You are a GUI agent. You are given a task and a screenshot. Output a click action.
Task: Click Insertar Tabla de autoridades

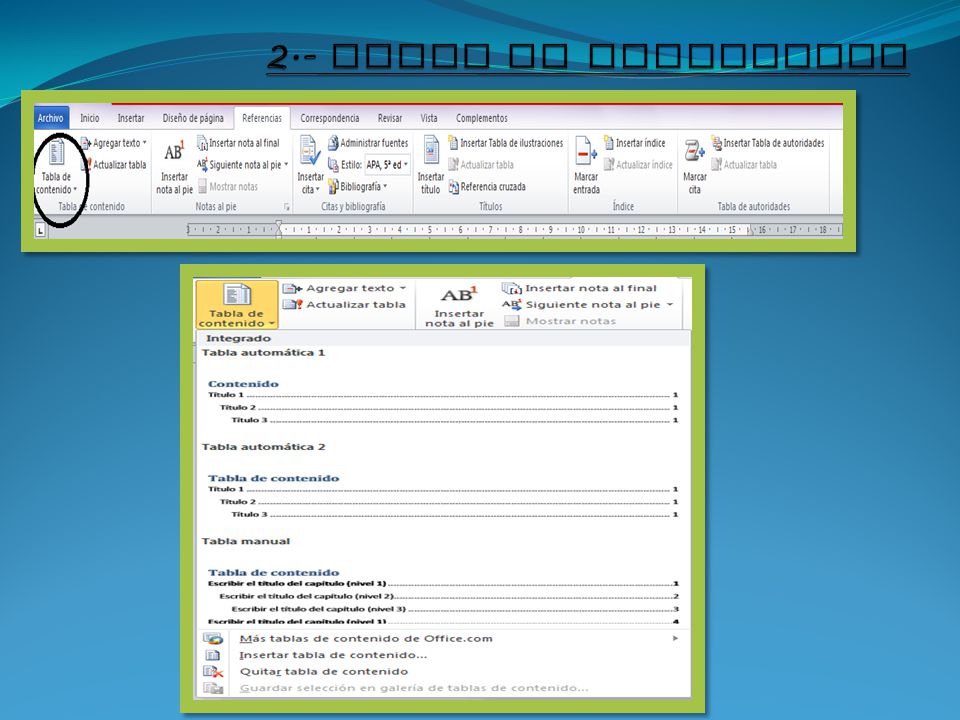click(x=768, y=143)
